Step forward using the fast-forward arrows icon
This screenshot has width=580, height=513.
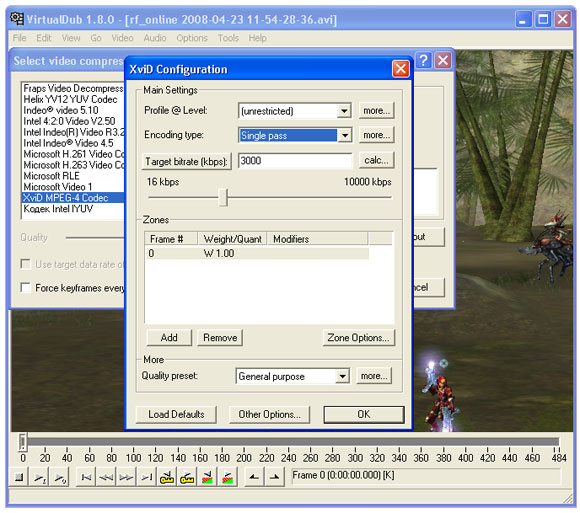[126, 477]
